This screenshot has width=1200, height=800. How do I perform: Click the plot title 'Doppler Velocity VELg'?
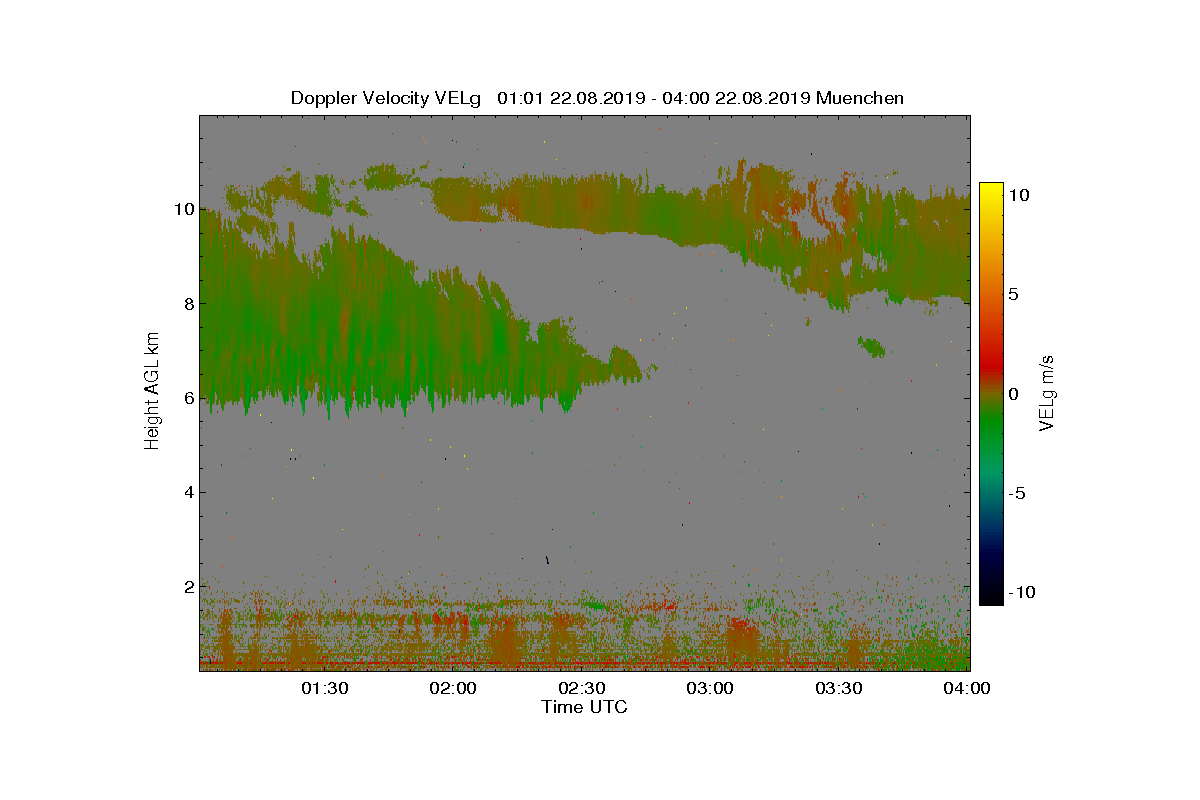click(x=386, y=98)
